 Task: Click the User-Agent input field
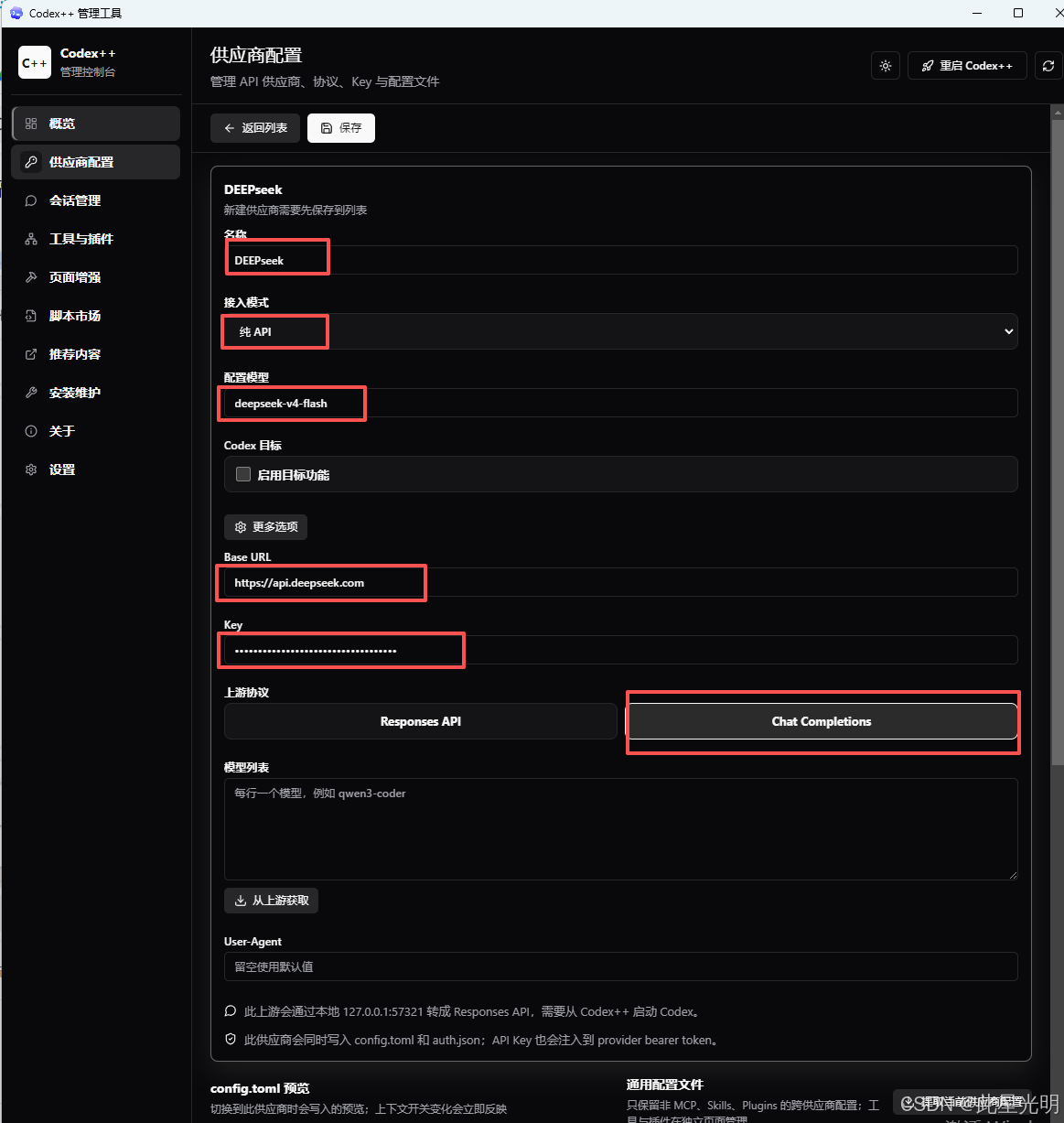pos(620,966)
